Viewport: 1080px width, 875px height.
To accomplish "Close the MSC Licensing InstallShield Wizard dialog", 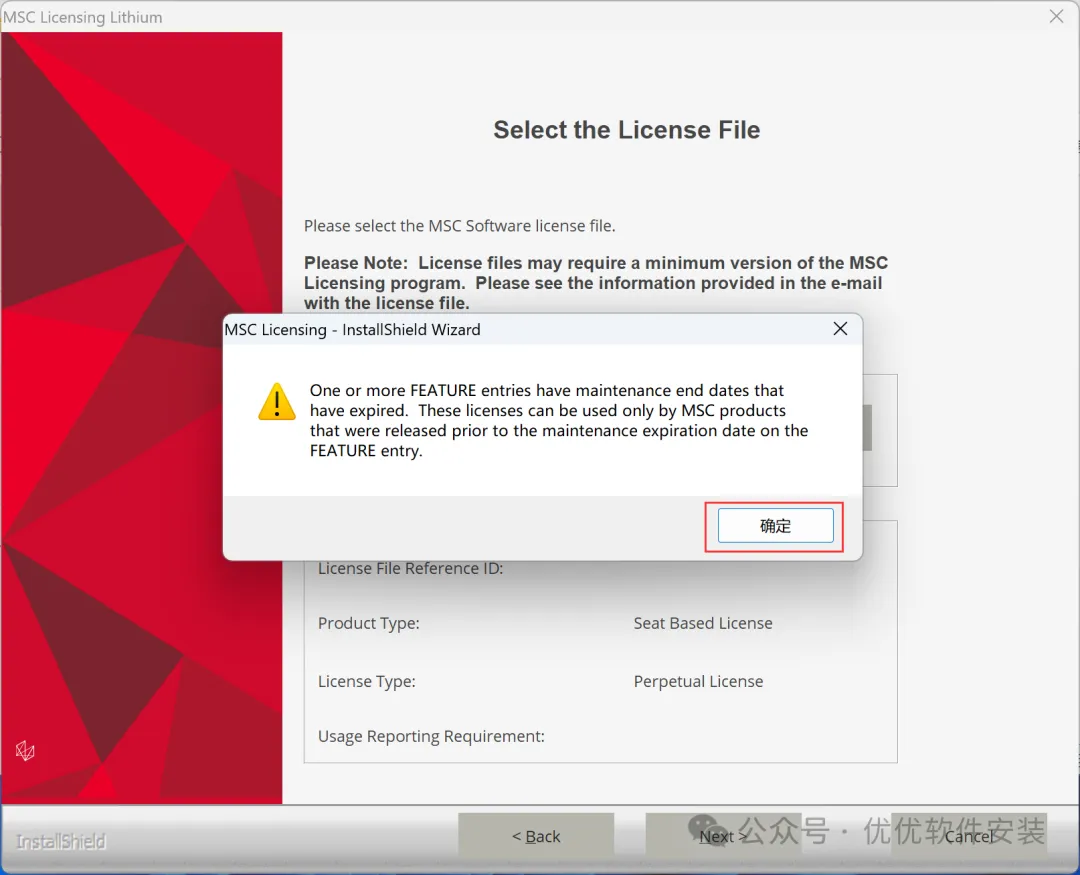I will (x=840, y=329).
